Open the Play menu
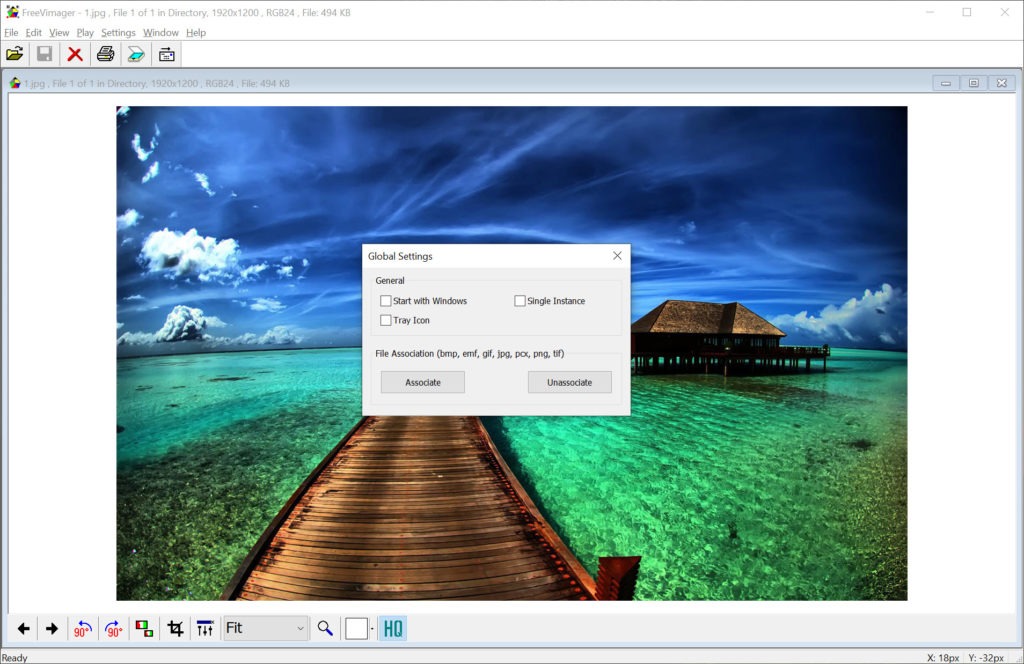 [85, 33]
